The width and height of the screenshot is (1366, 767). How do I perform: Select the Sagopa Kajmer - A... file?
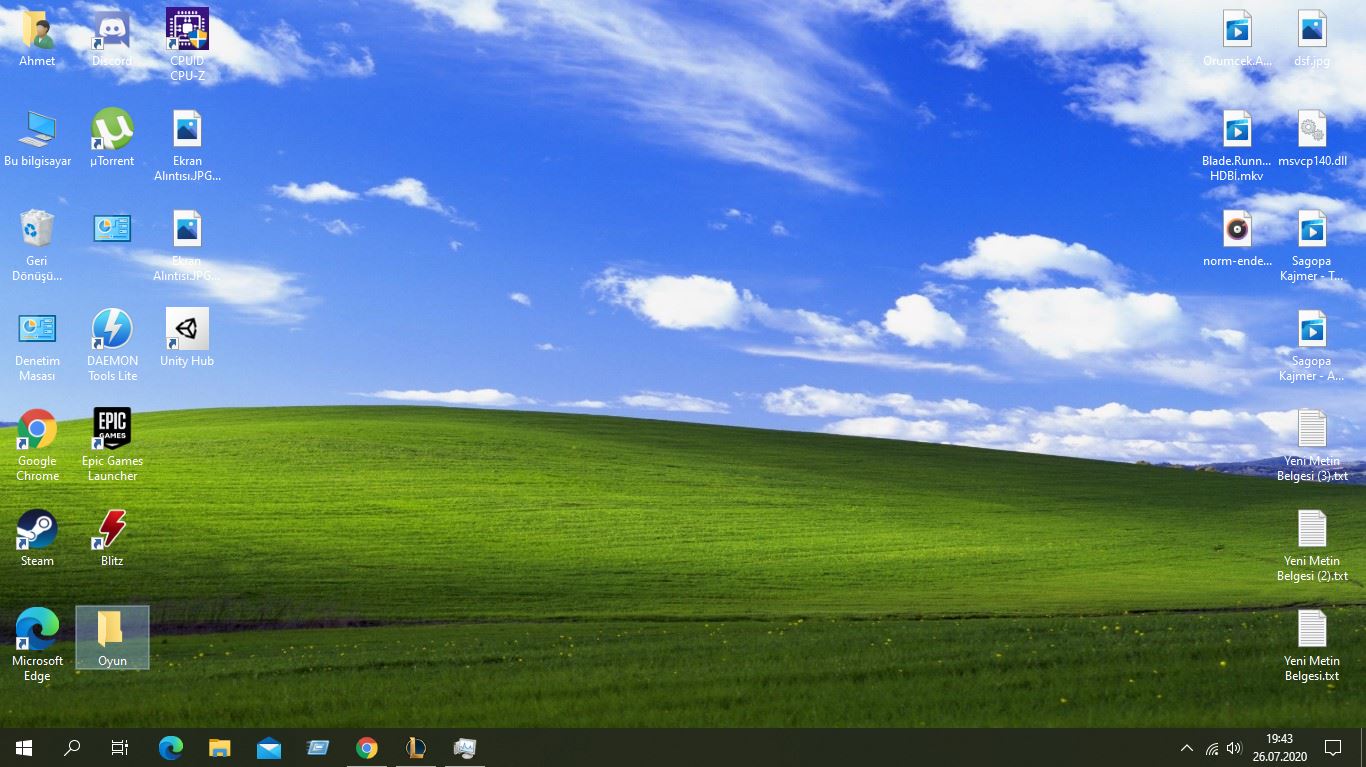(x=1312, y=346)
